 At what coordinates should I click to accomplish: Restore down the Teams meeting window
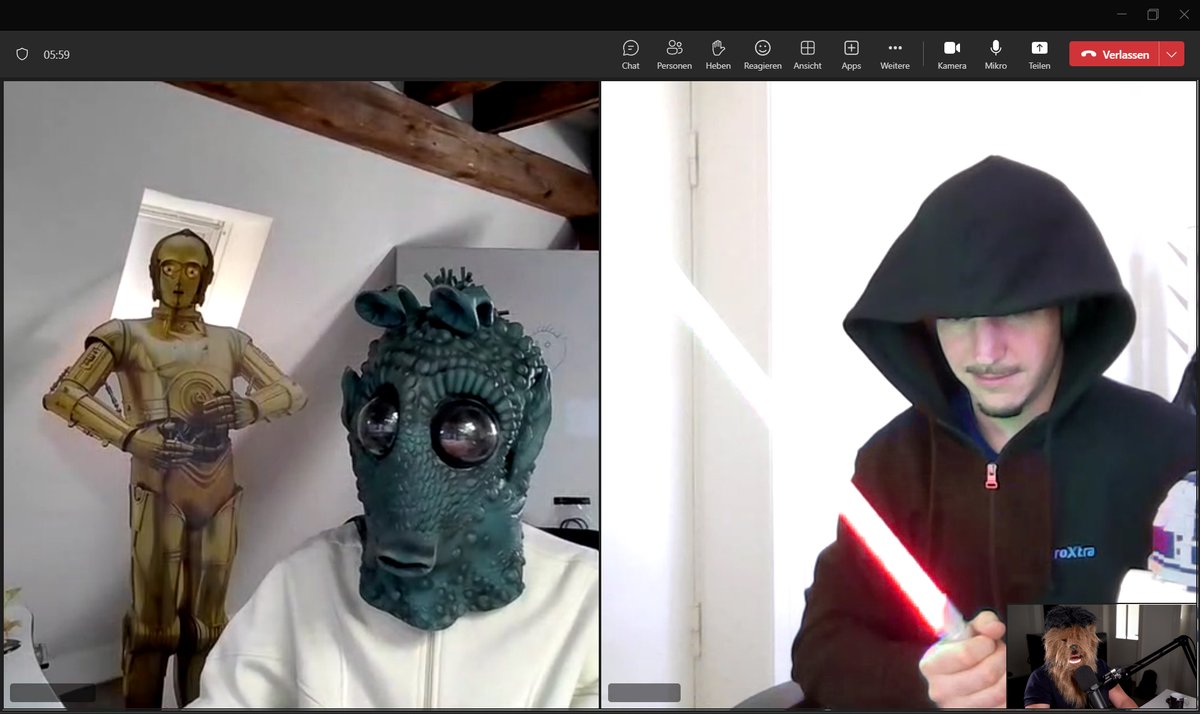click(x=1153, y=14)
